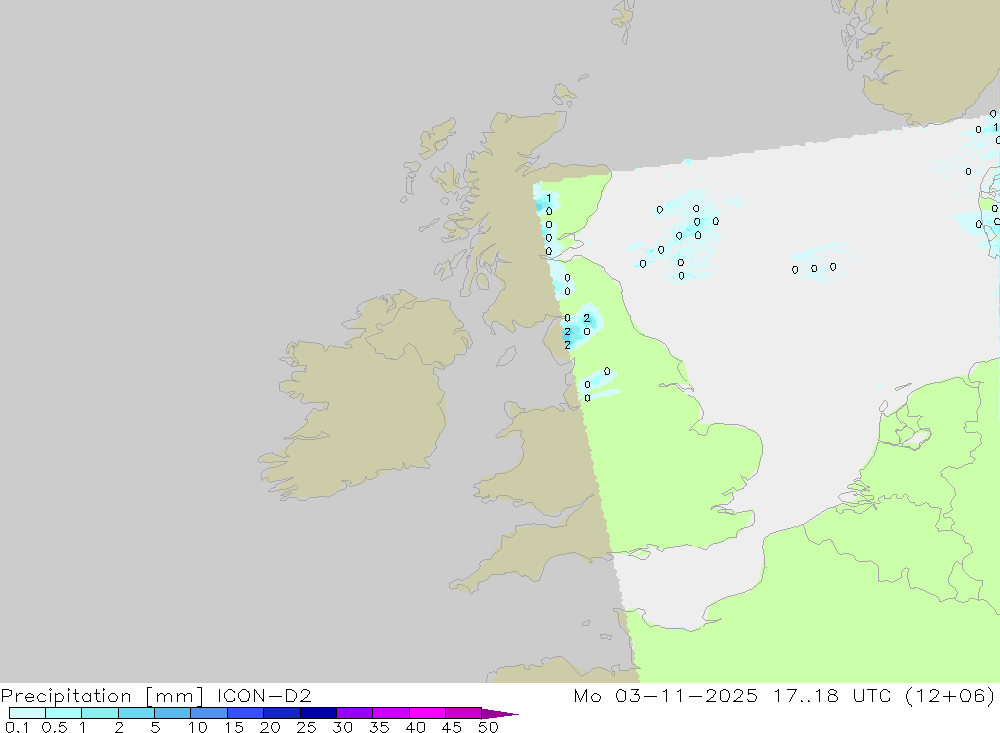Image resolution: width=1000 pixels, height=733 pixels.
Task: Click the Isle of Man on map
Action: coord(507,357)
